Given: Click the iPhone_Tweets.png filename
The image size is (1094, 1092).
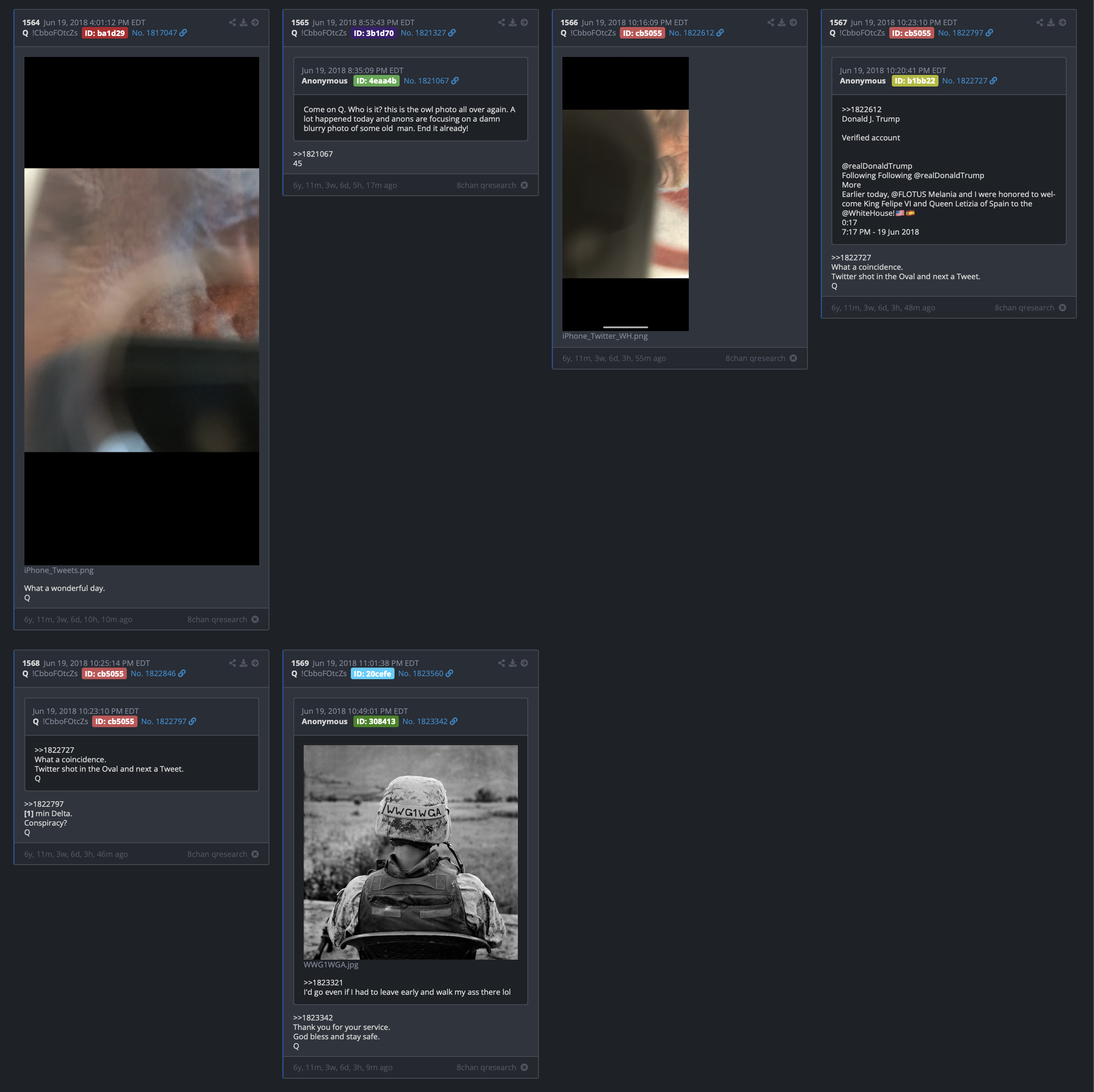Looking at the screenshot, I should coord(59,570).
